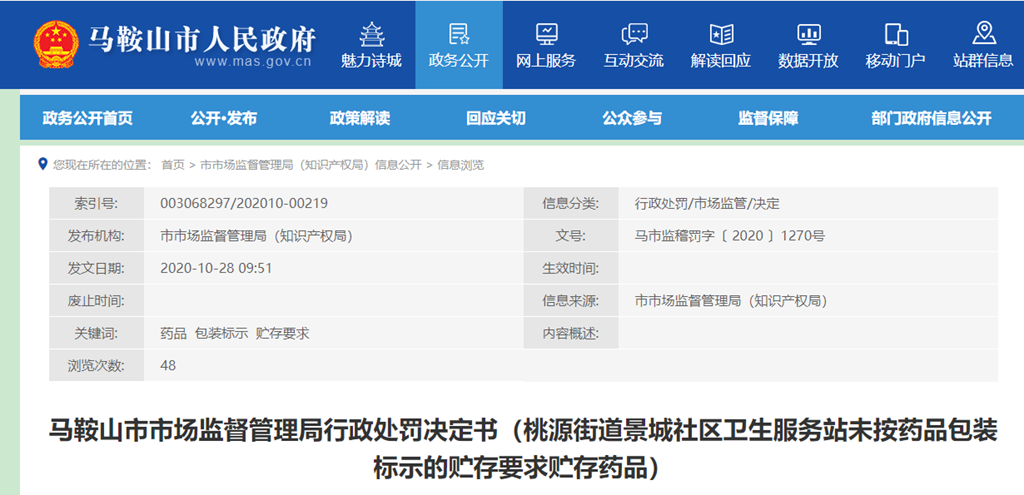Click the keyword 包装标示

coord(221,333)
